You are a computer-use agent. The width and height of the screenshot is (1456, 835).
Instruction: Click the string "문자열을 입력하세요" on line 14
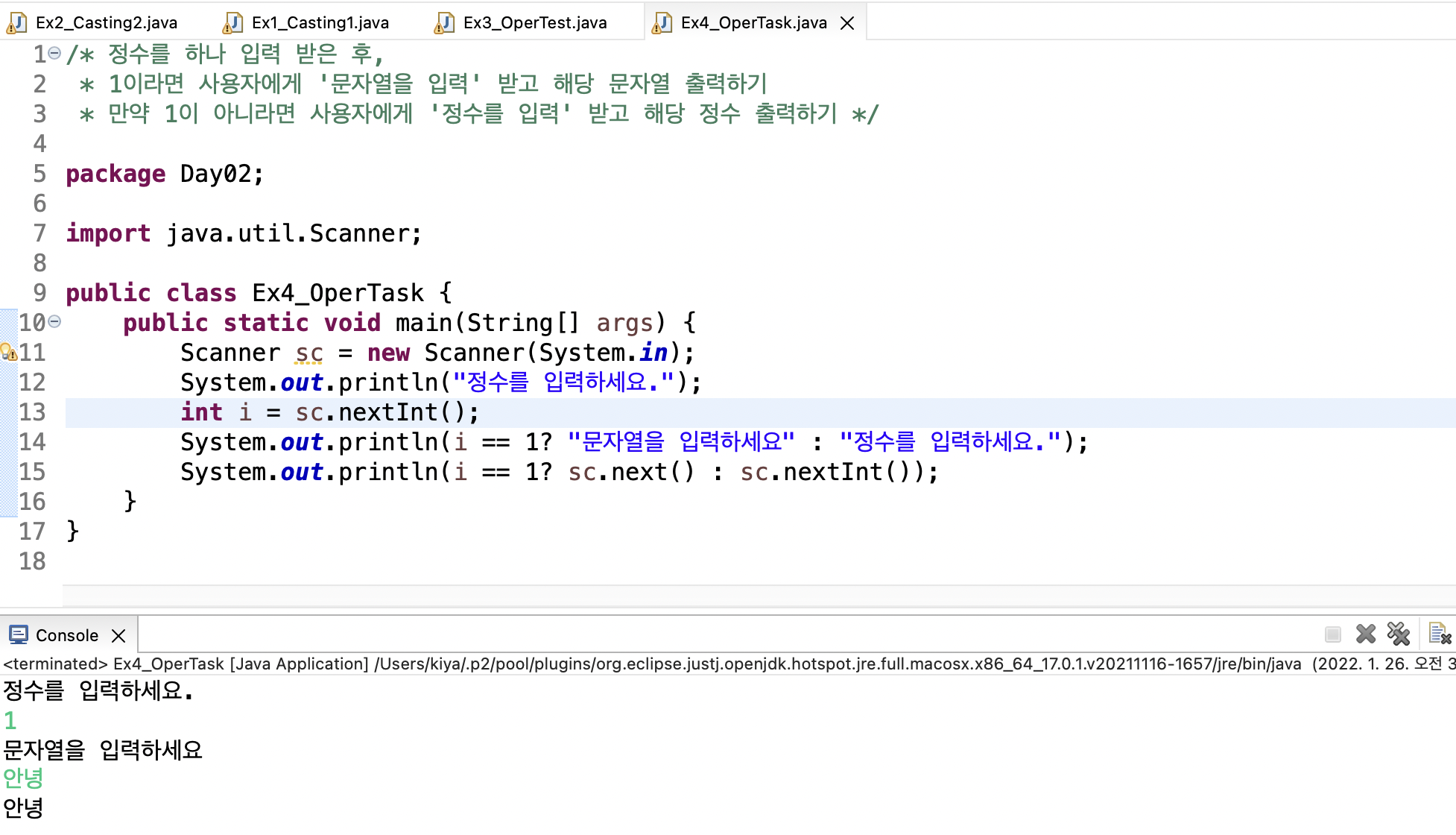pos(681,442)
